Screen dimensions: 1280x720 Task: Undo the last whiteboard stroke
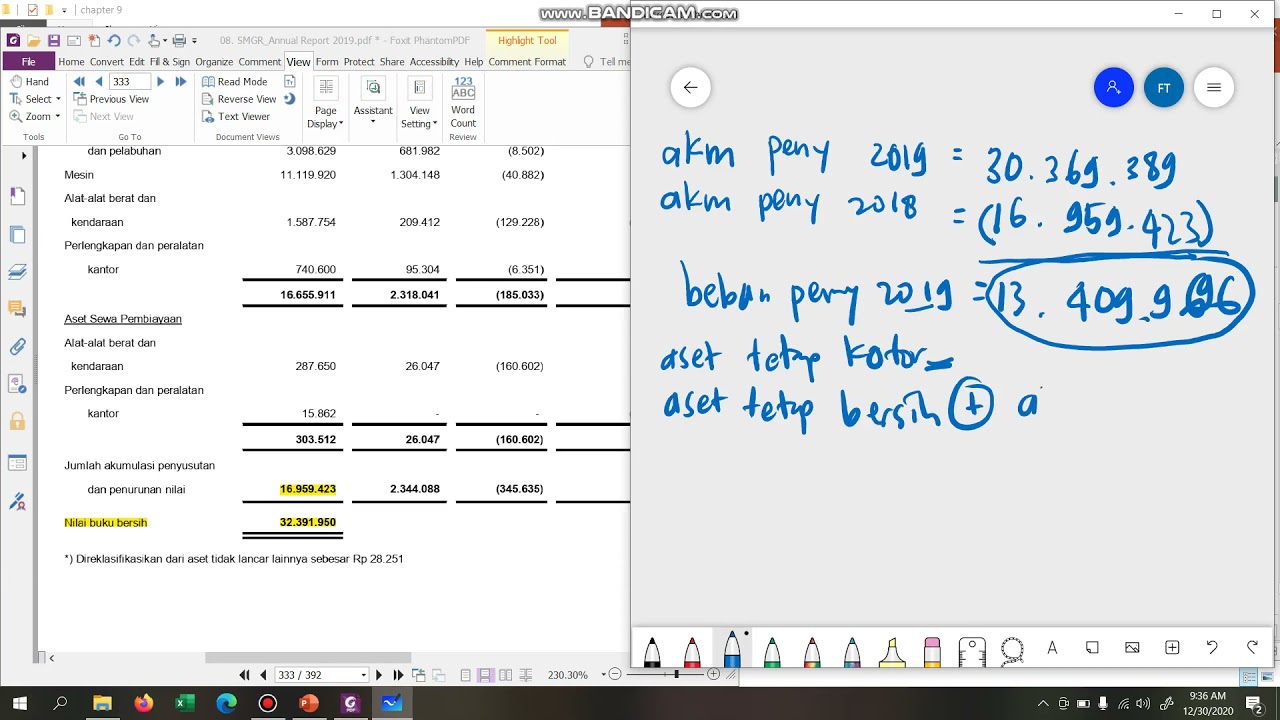click(1212, 648)
